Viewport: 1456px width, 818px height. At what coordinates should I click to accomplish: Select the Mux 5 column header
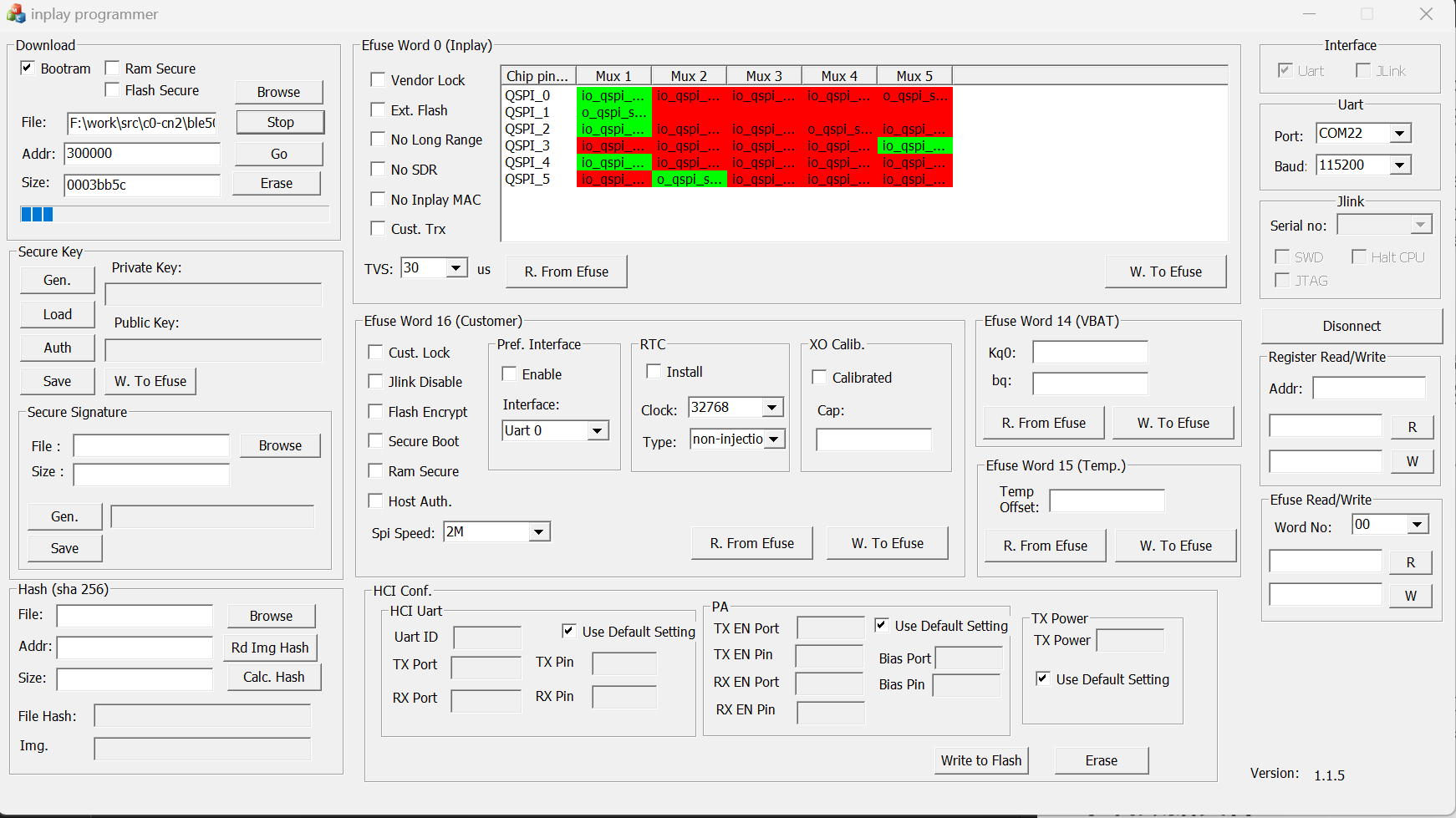(x=914, y=76)
